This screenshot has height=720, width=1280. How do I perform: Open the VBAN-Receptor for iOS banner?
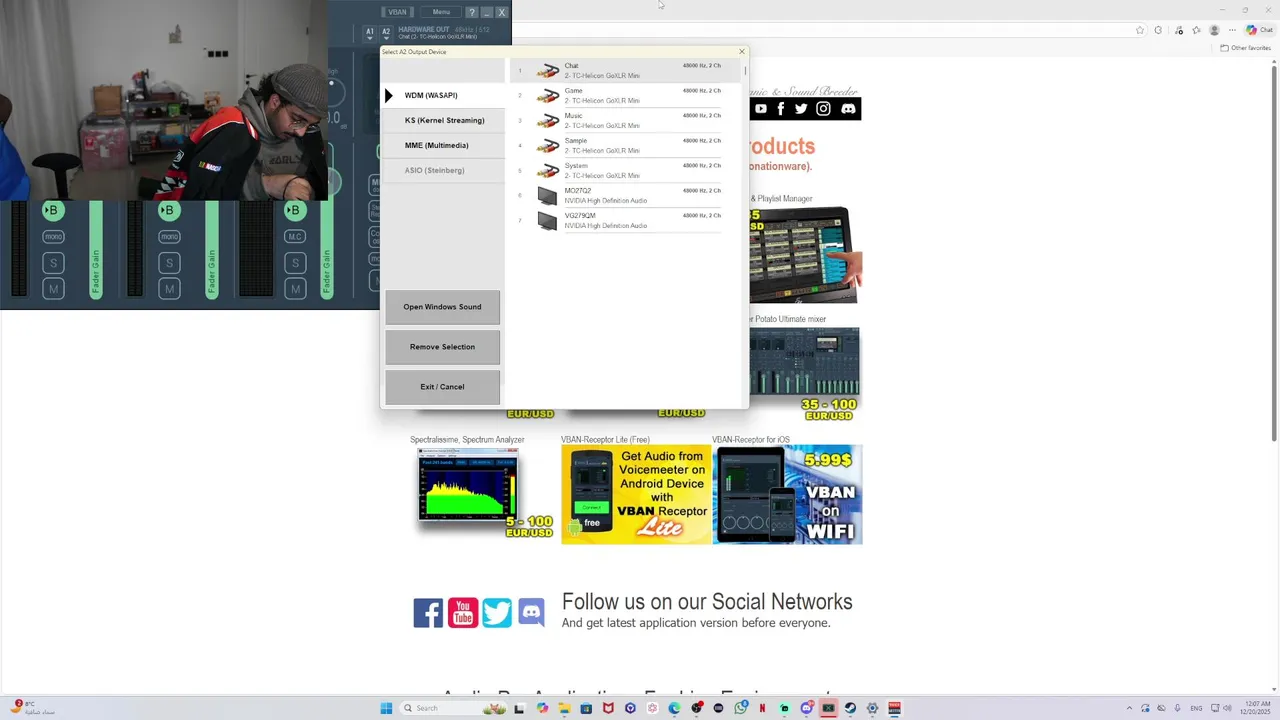[787, 494]
